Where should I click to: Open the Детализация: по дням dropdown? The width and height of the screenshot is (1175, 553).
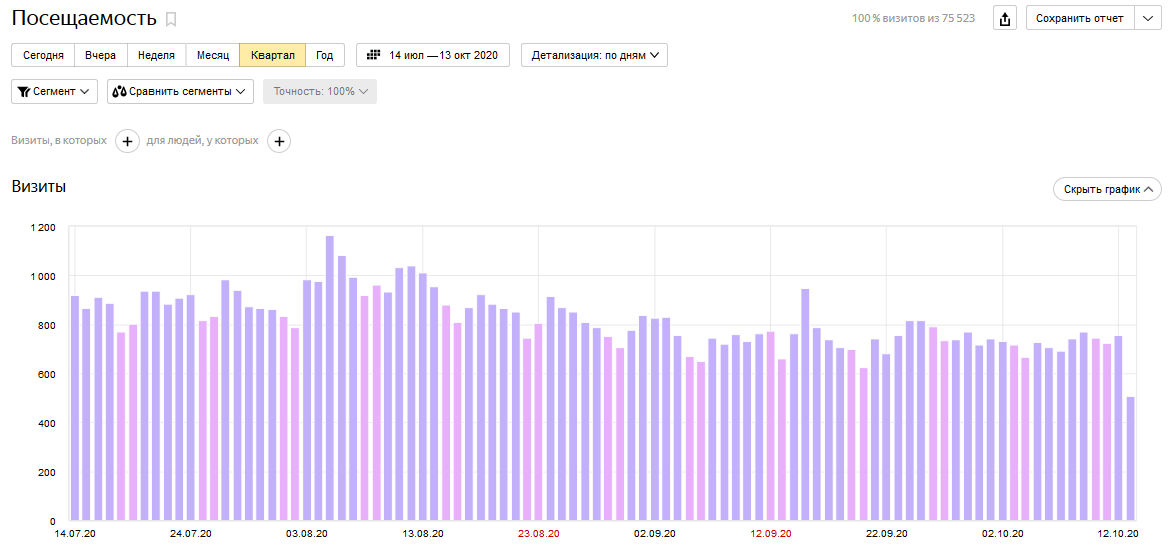pos(594,55)
